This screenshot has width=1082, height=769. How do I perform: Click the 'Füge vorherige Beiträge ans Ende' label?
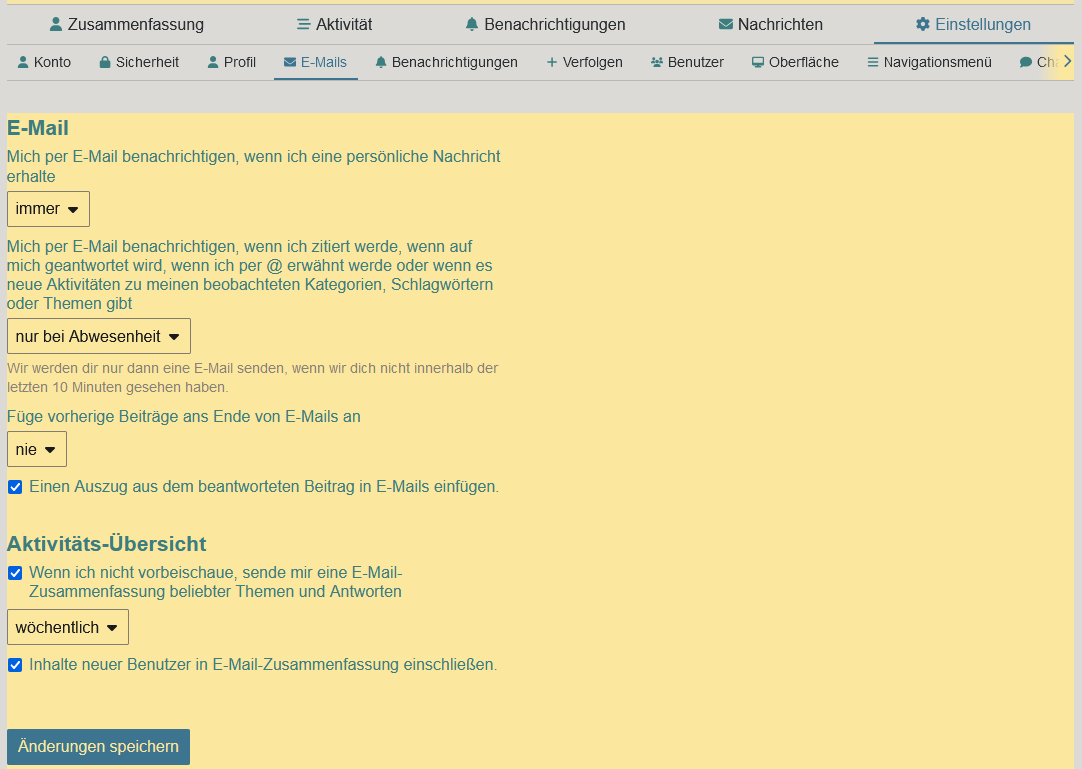click(x=184, y=416)
